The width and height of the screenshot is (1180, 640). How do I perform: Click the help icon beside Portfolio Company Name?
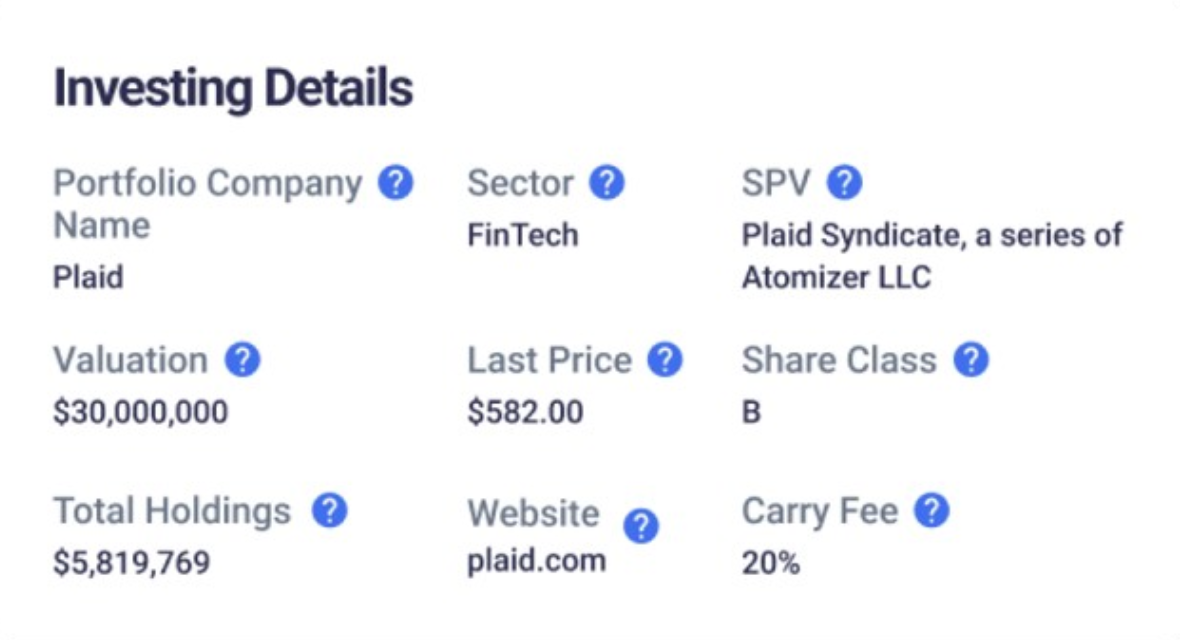[x=395, y=184]
